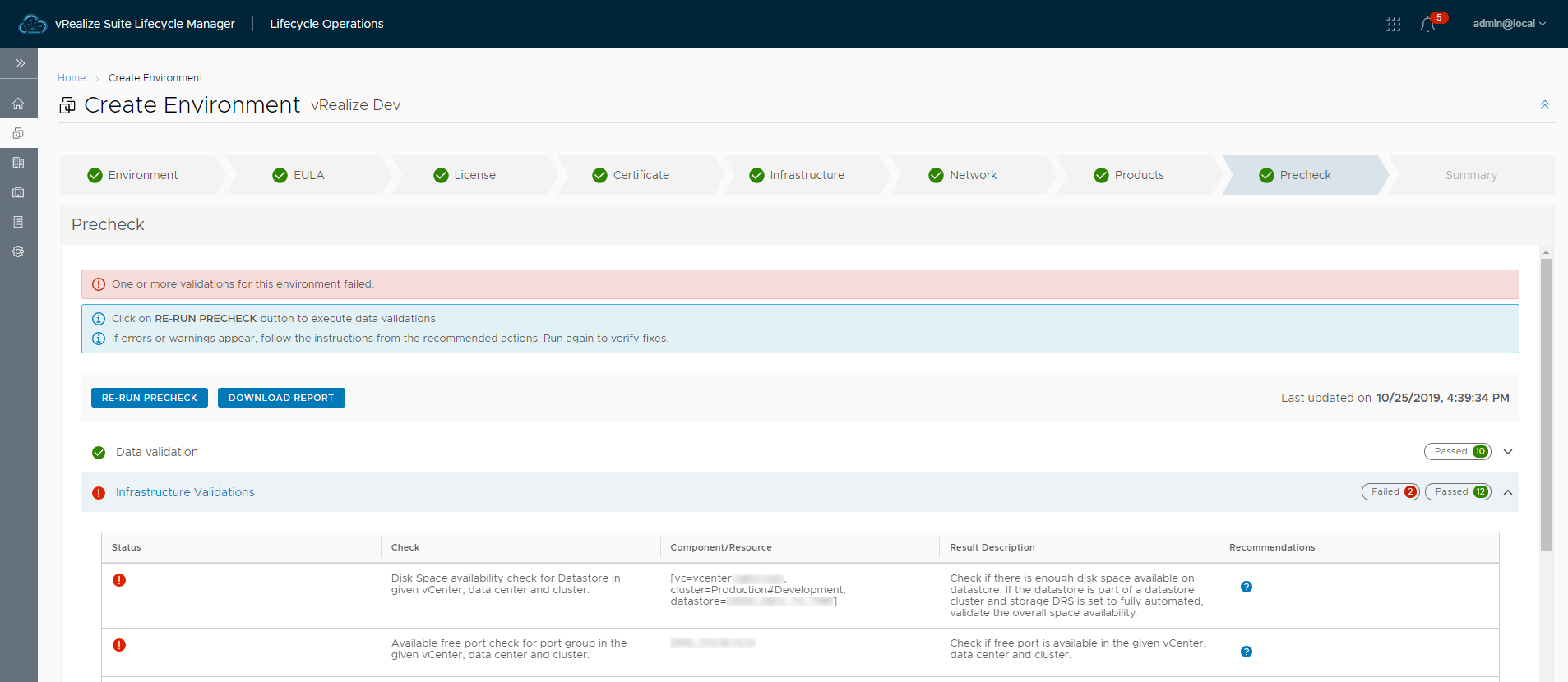Click the red error icon next to Infrastructure Validations
The width and height of the screenshot is (1568, 682).
(x=99, y=493)
